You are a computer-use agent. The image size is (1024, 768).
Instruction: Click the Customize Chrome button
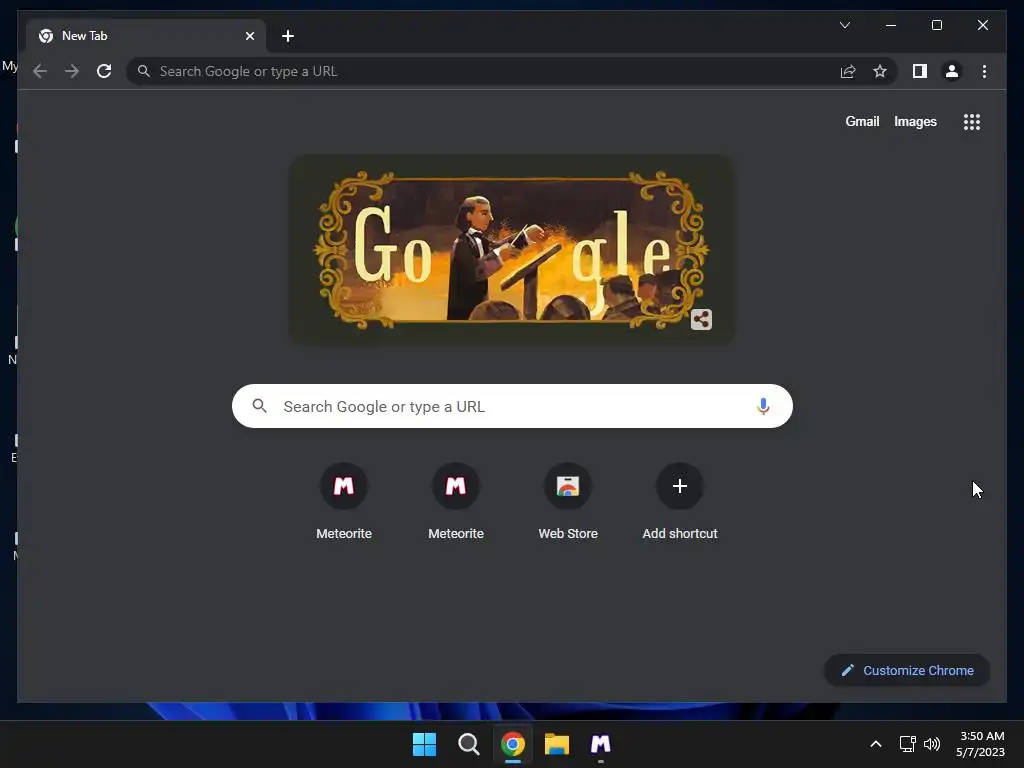906,671
